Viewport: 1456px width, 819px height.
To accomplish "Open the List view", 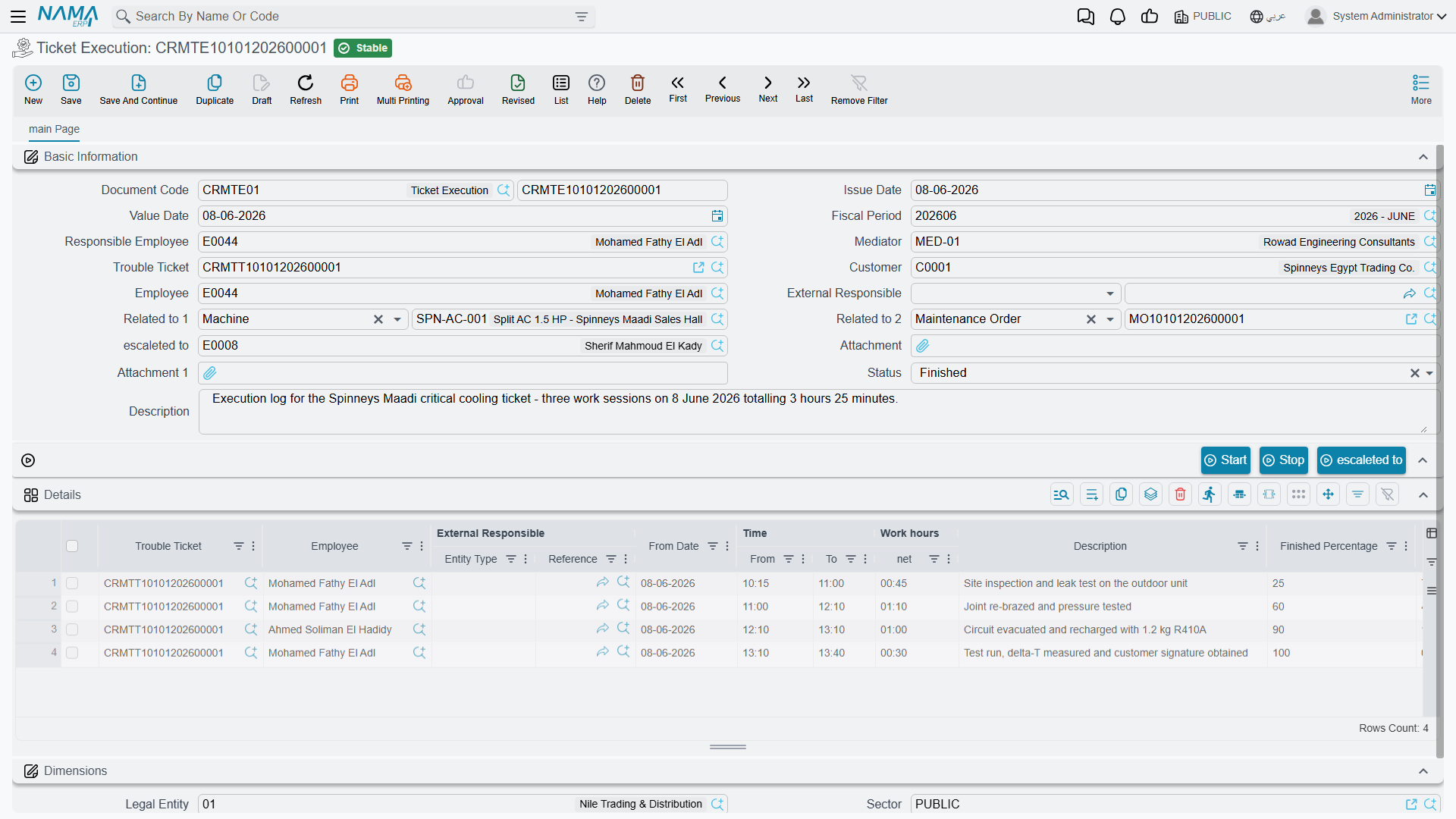I will pos(561,89).
